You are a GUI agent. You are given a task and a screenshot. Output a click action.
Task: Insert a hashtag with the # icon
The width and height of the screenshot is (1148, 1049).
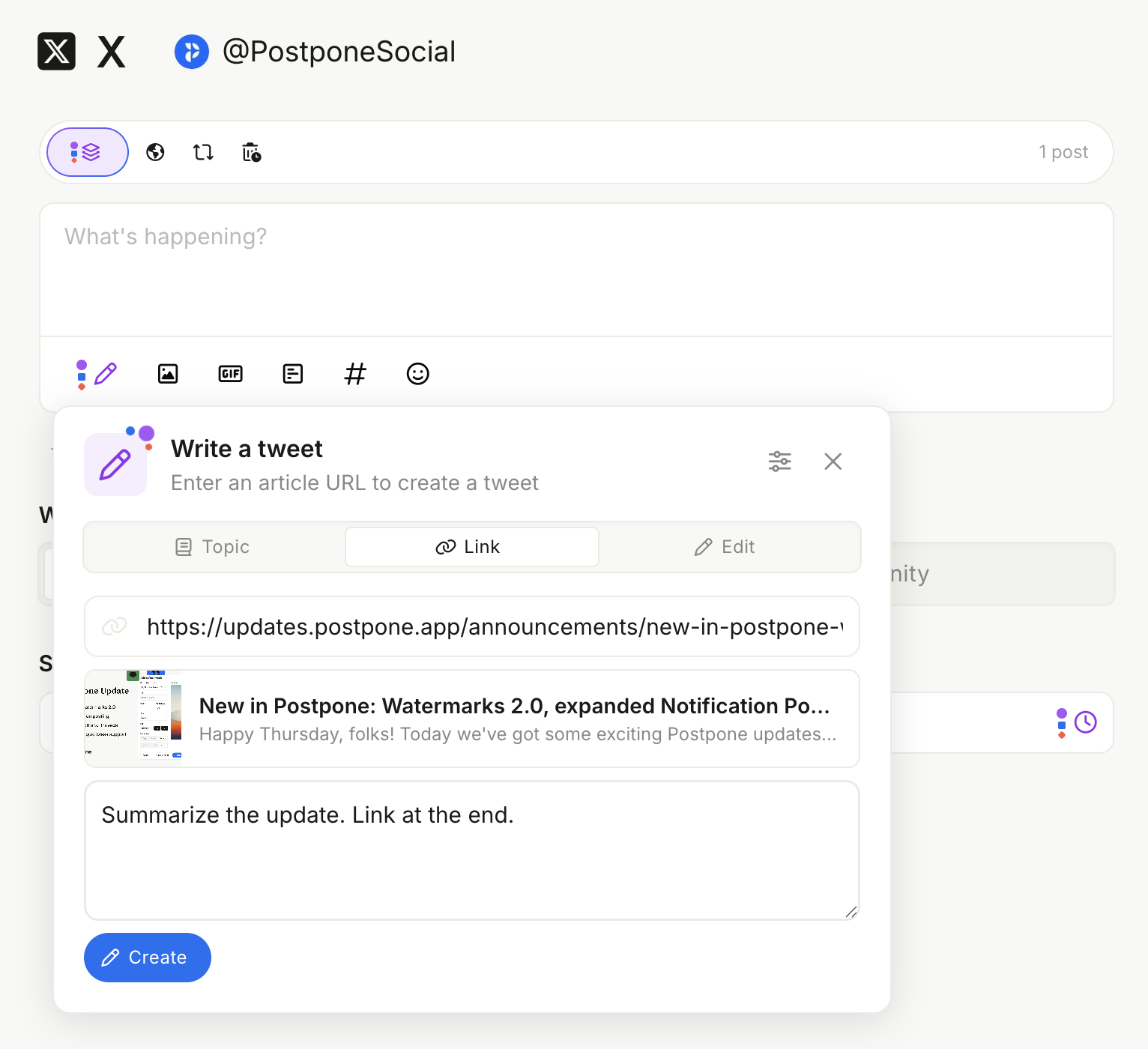click(x=355, y=374)
